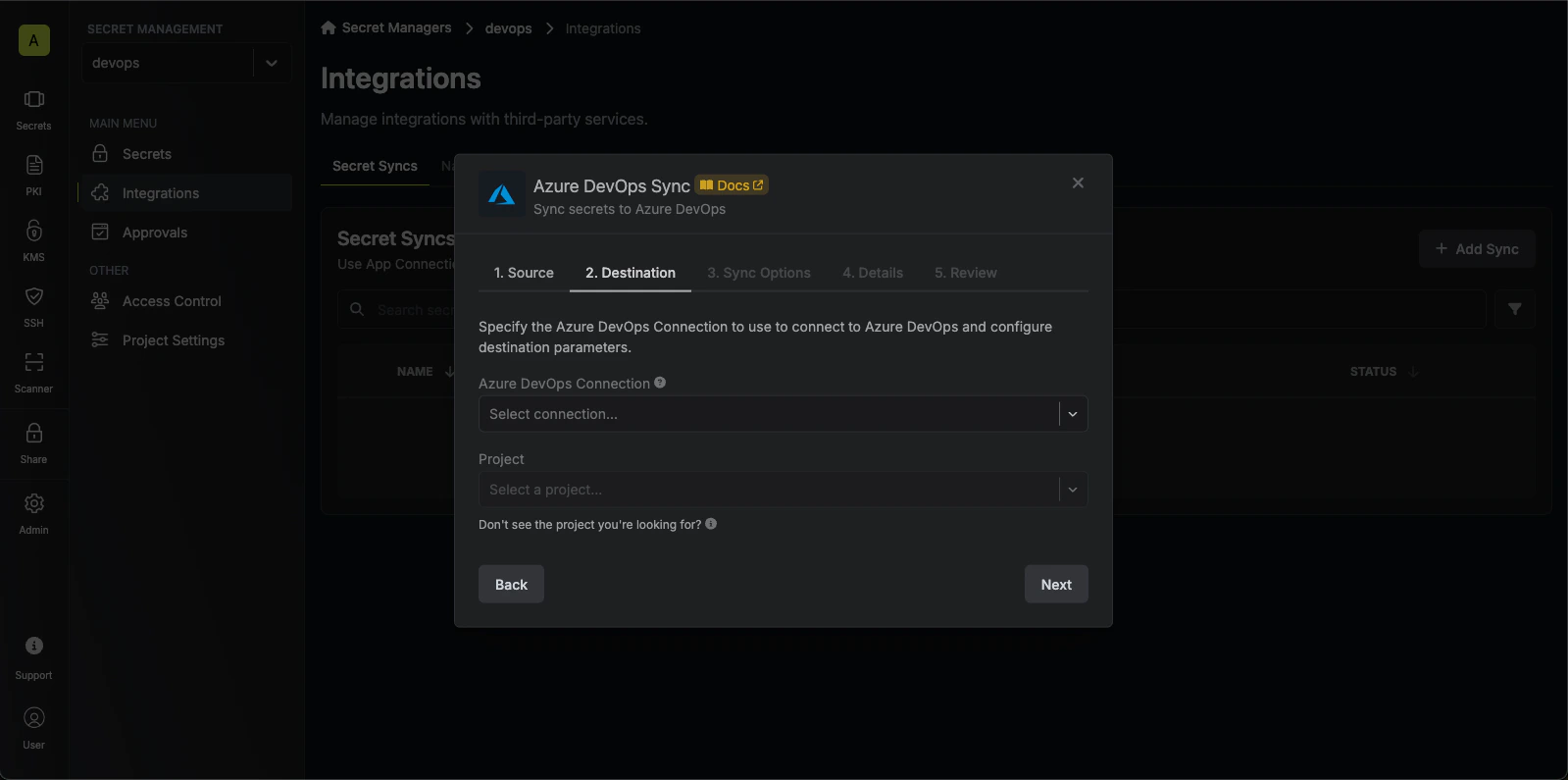Open the KMS section icon
The width and height of the screenshot is (1568, 780).
pyautogui.click(x=33, y=240)
